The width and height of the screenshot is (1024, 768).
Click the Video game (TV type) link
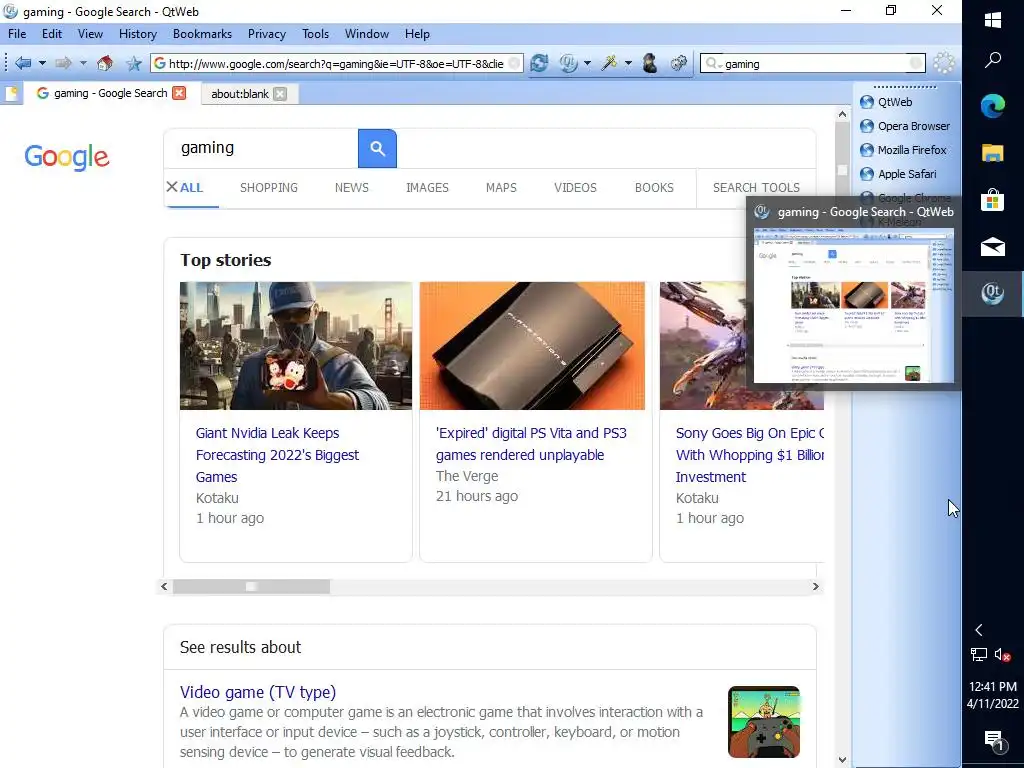click(x=258, y=692)
